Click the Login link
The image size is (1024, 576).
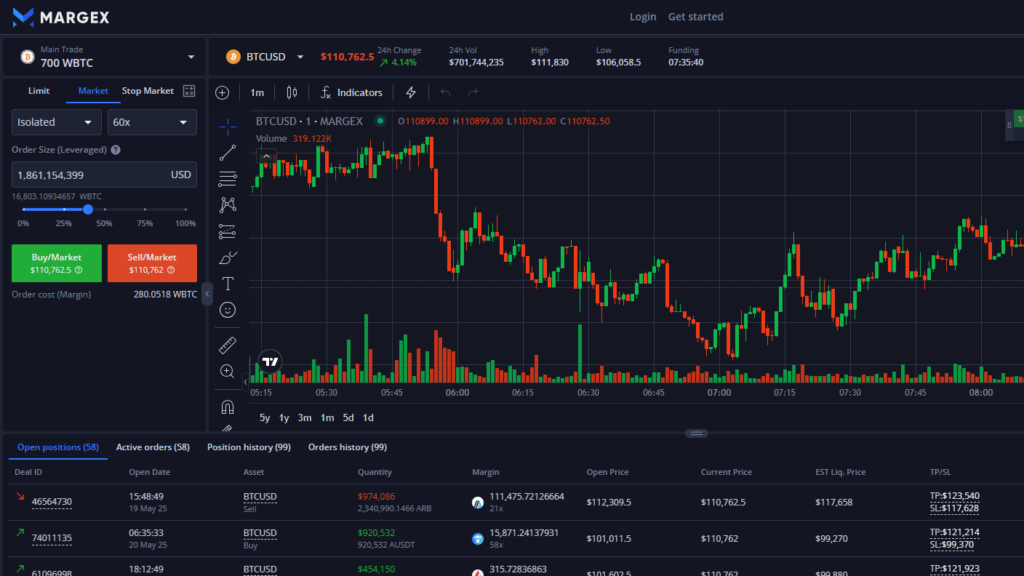coord(643,17)
